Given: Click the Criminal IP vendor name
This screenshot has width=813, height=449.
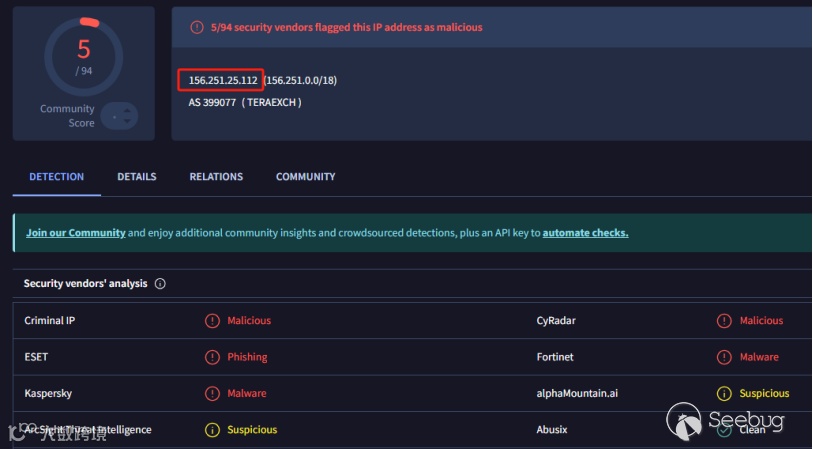Looking at the screenshot, I should coord(50,320).
